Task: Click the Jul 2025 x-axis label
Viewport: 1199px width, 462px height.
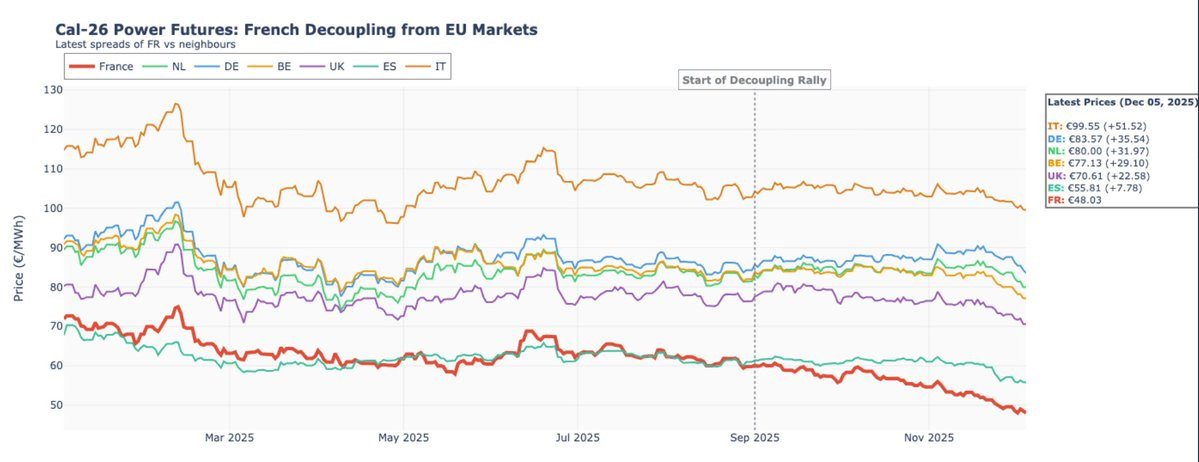Action: click(577, 437)
